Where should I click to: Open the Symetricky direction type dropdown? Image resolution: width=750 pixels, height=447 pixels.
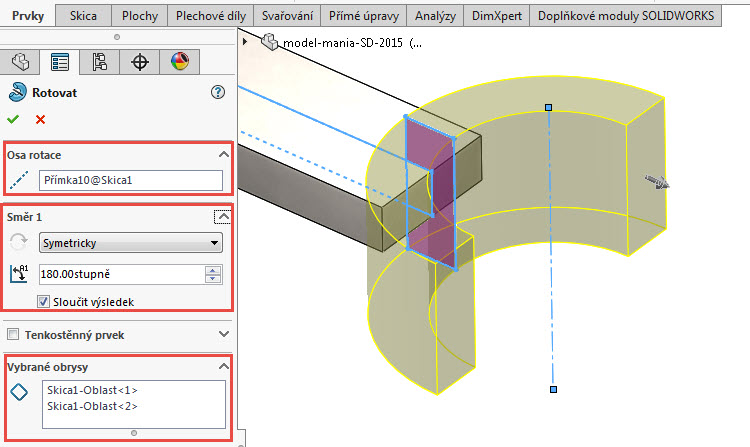130,242
